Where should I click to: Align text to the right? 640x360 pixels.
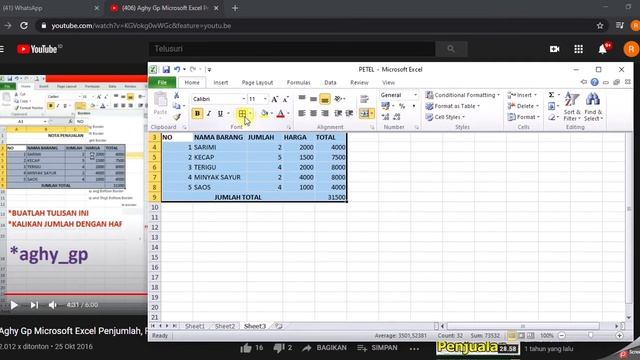tap(325, 113)
